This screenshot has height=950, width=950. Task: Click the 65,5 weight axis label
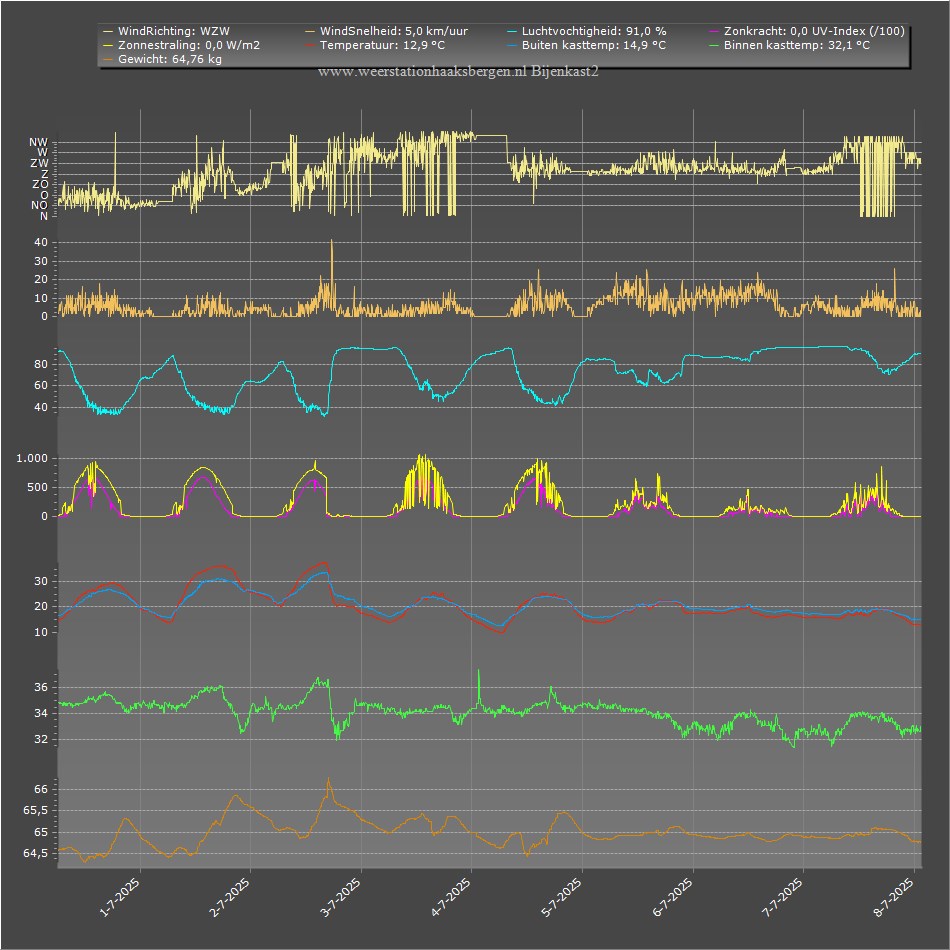click(36, 811)
